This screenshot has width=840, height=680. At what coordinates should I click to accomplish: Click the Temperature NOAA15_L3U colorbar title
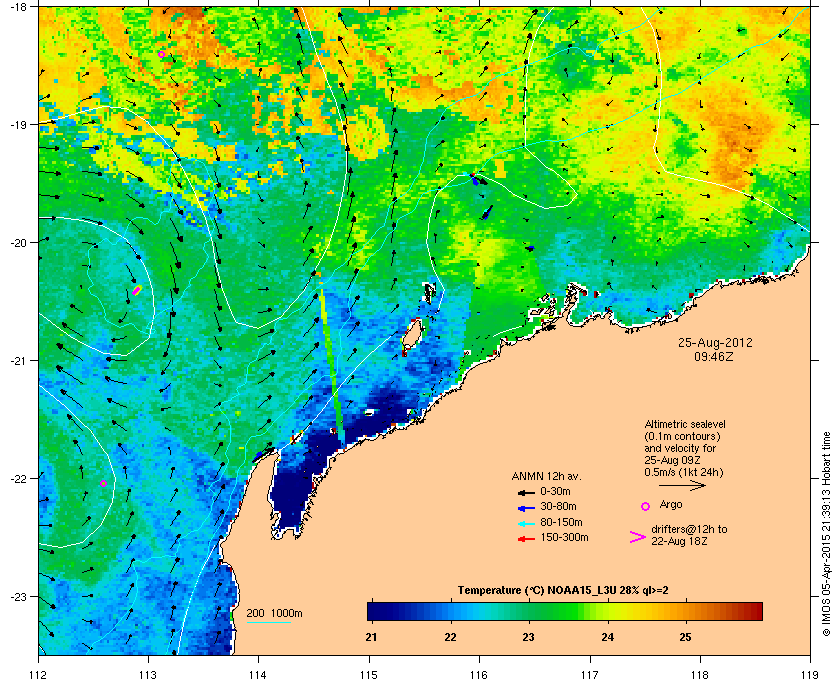[x=563, y=591]
